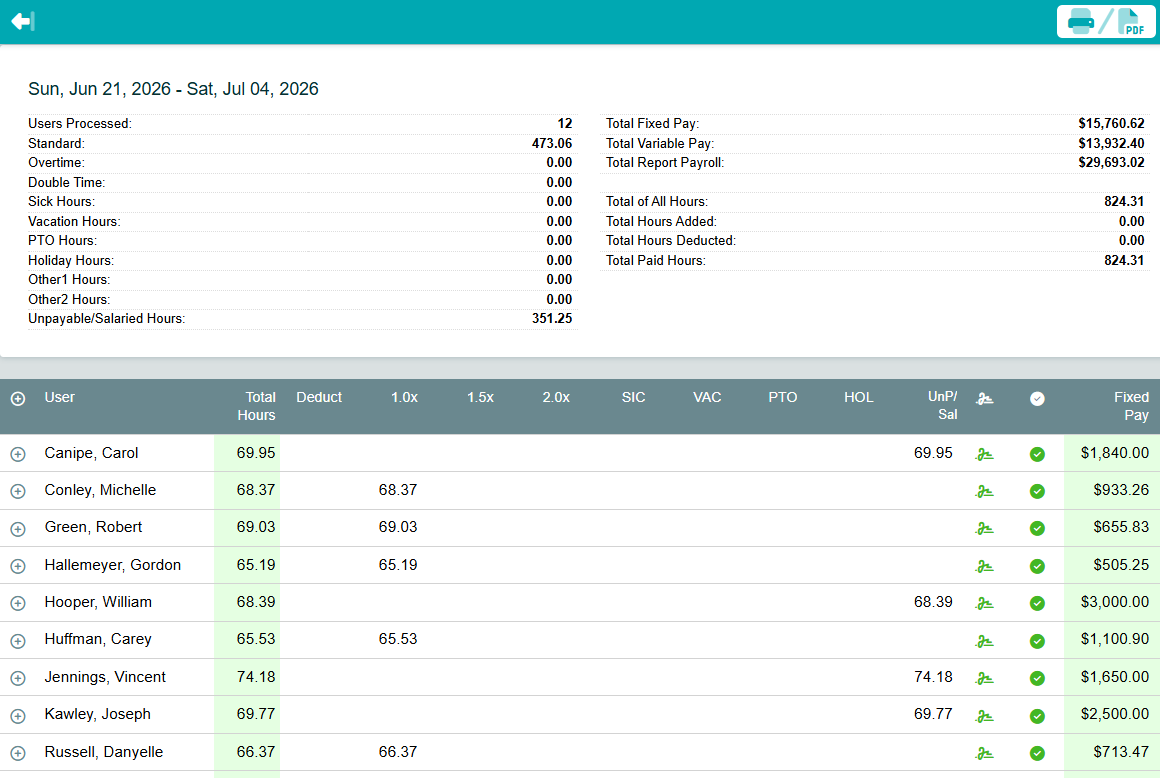Click the approval checkmark column header icon
This screenshot has width=1160, height=778.
tap(1037, 399)
